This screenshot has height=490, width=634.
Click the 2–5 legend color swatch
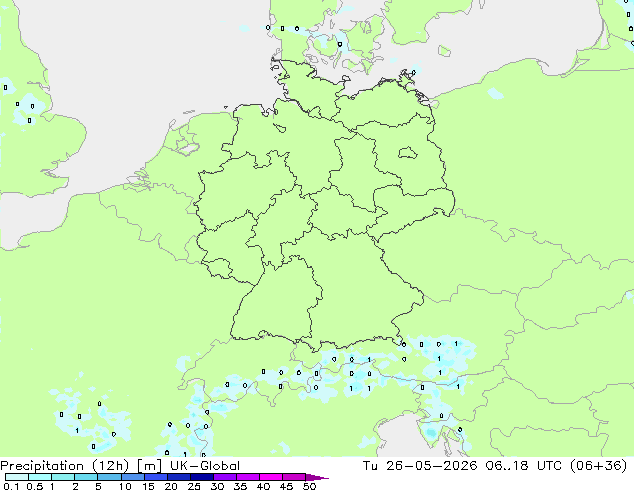point(86,477)
